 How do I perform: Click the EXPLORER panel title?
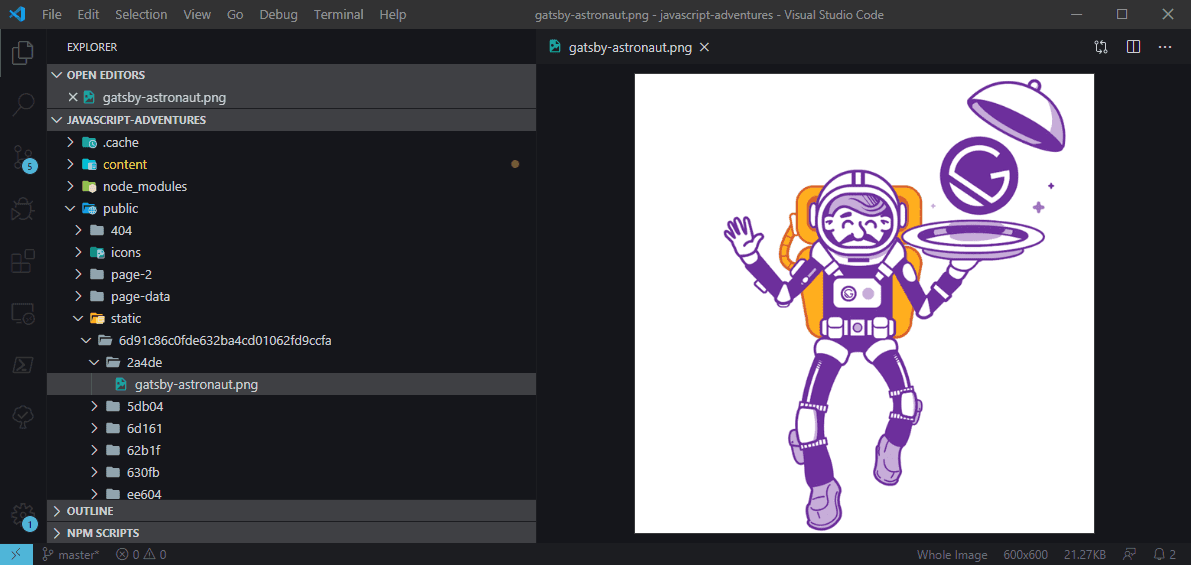pyautogui.click(x=92, y=47)
